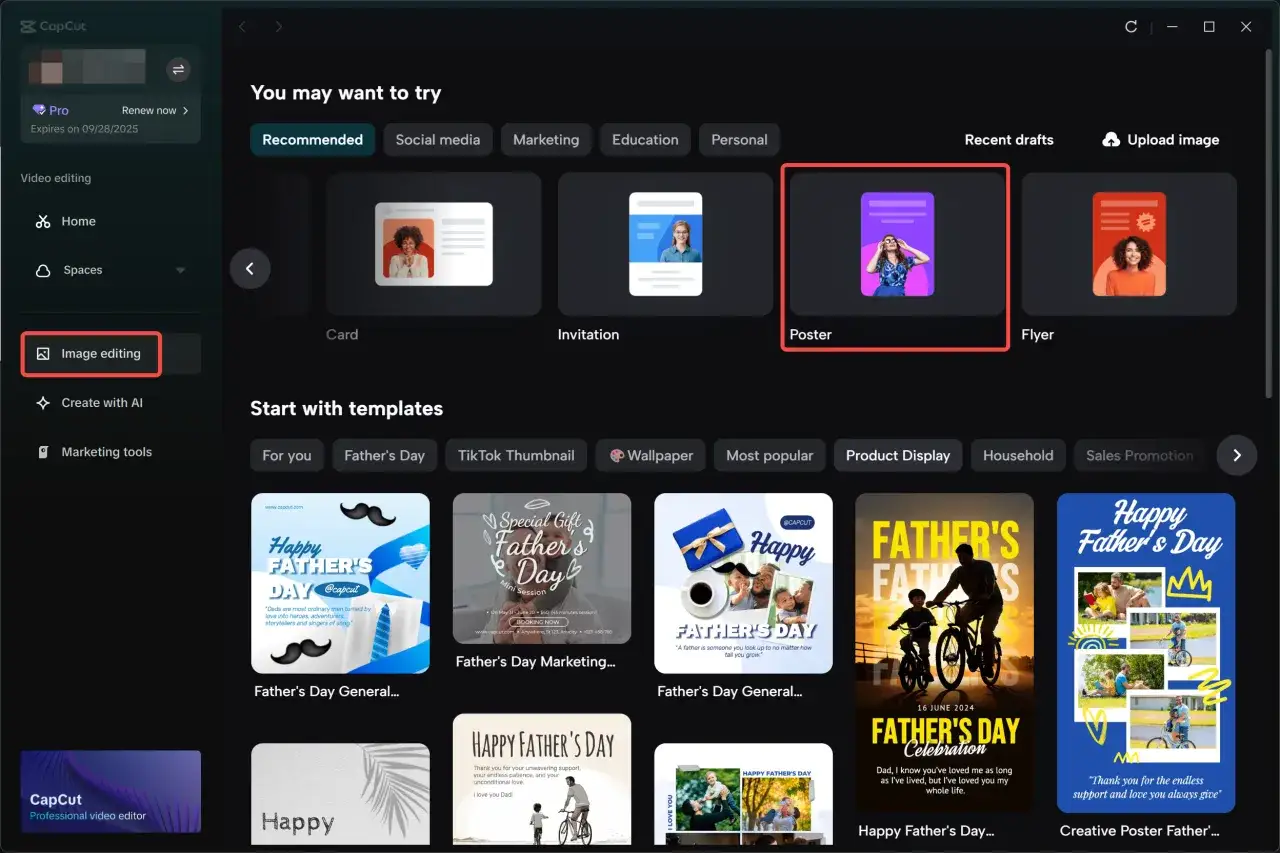Click the Spaces cloud icon
Image resolution: width=1280 pixels, height=853 pixels.
coord(43,271)
